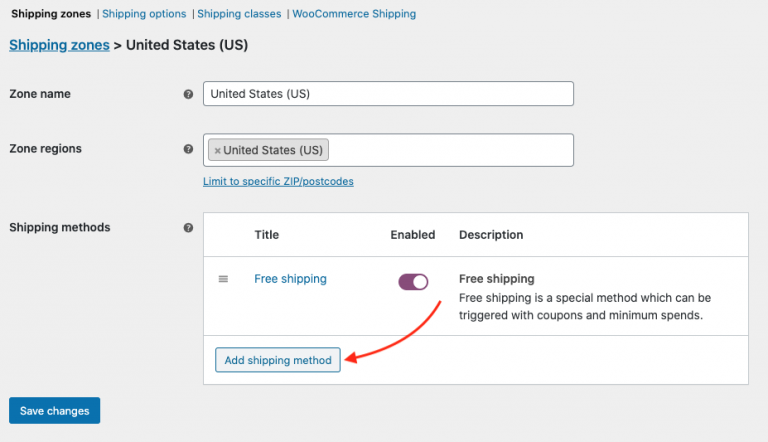This screenshot has height=442, width=768.
Task: Switch to the WooCommerce Shipping tab
Action: (354, 14)
